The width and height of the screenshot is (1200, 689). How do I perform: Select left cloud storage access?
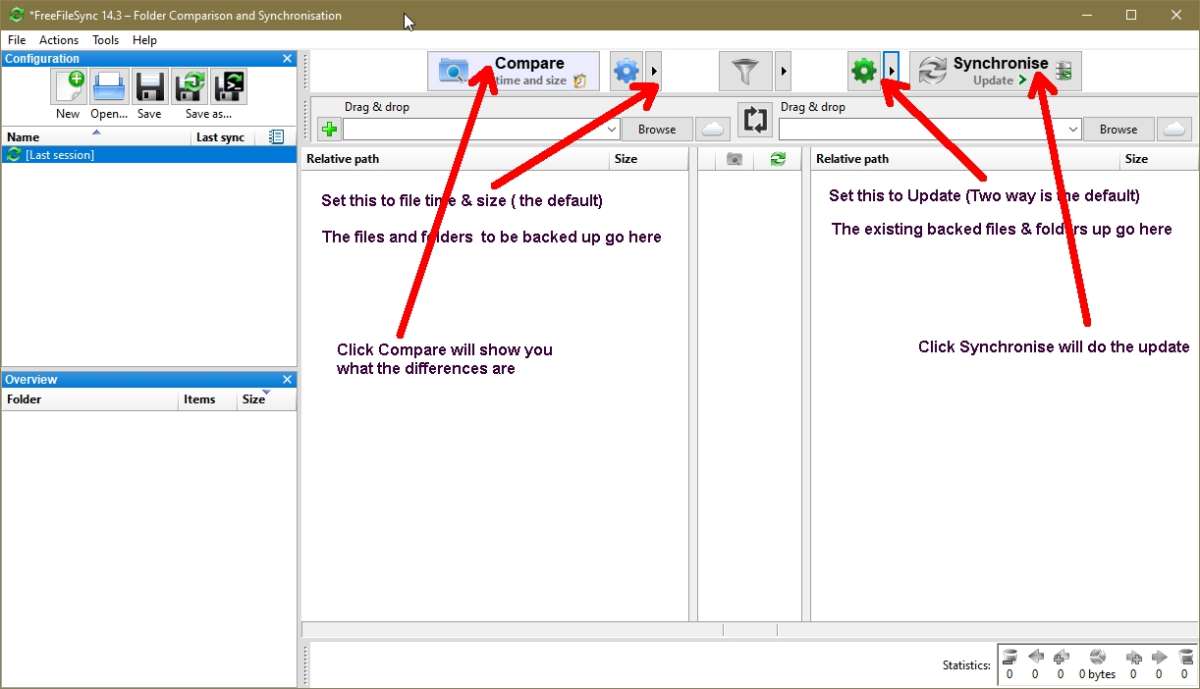(x=712, y=129)
